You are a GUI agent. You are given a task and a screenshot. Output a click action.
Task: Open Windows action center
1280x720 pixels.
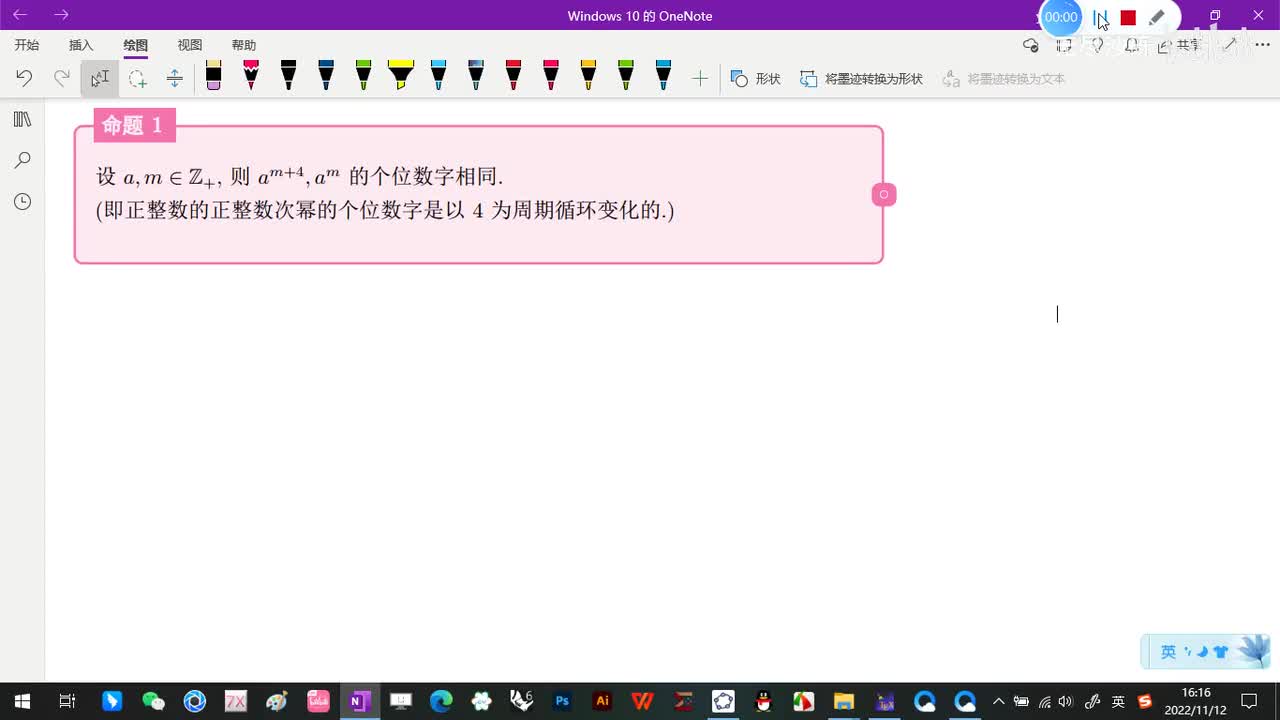[x=1249, y=701]
